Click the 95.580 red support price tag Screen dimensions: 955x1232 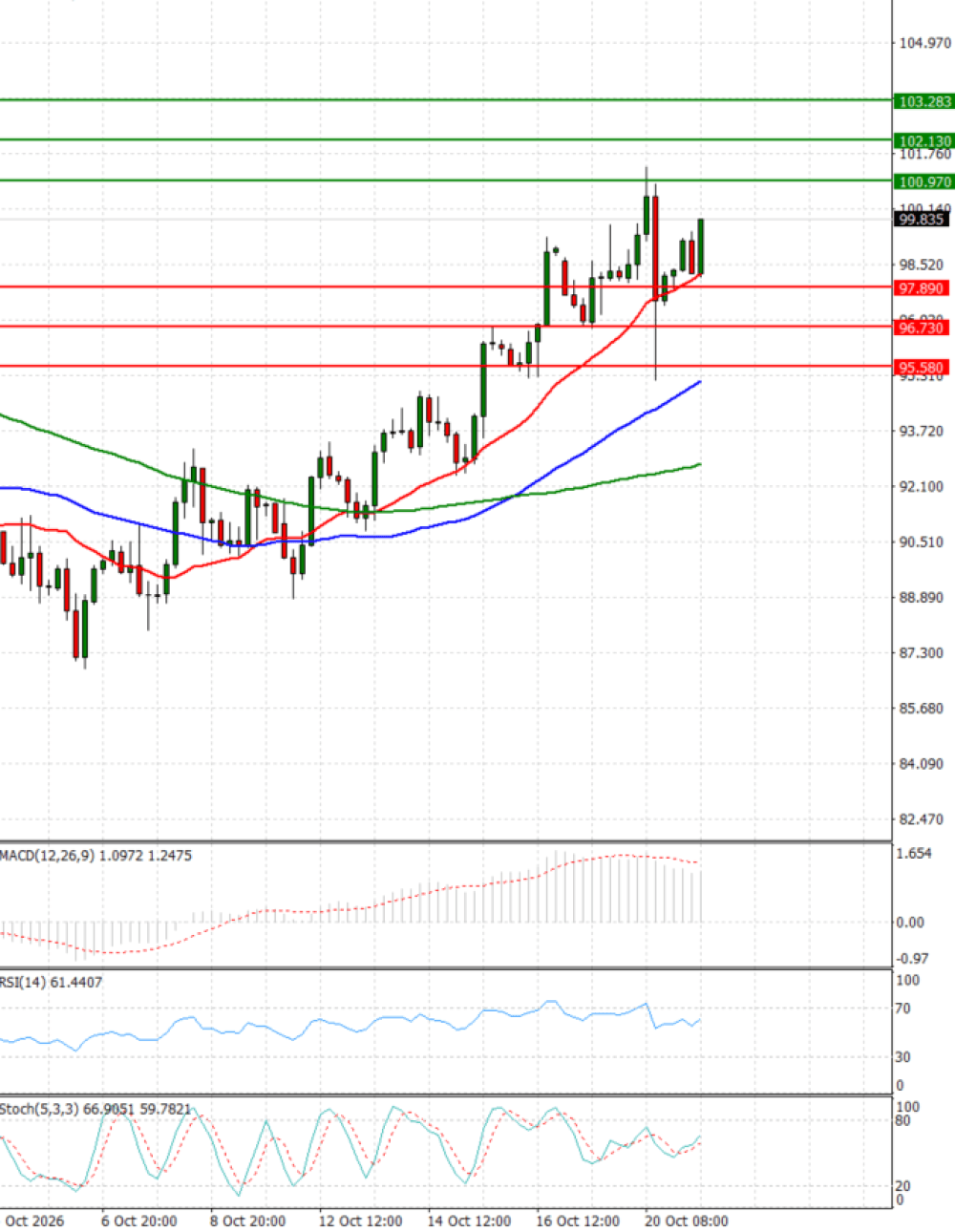pyautogui.click(x=921, y=368)
